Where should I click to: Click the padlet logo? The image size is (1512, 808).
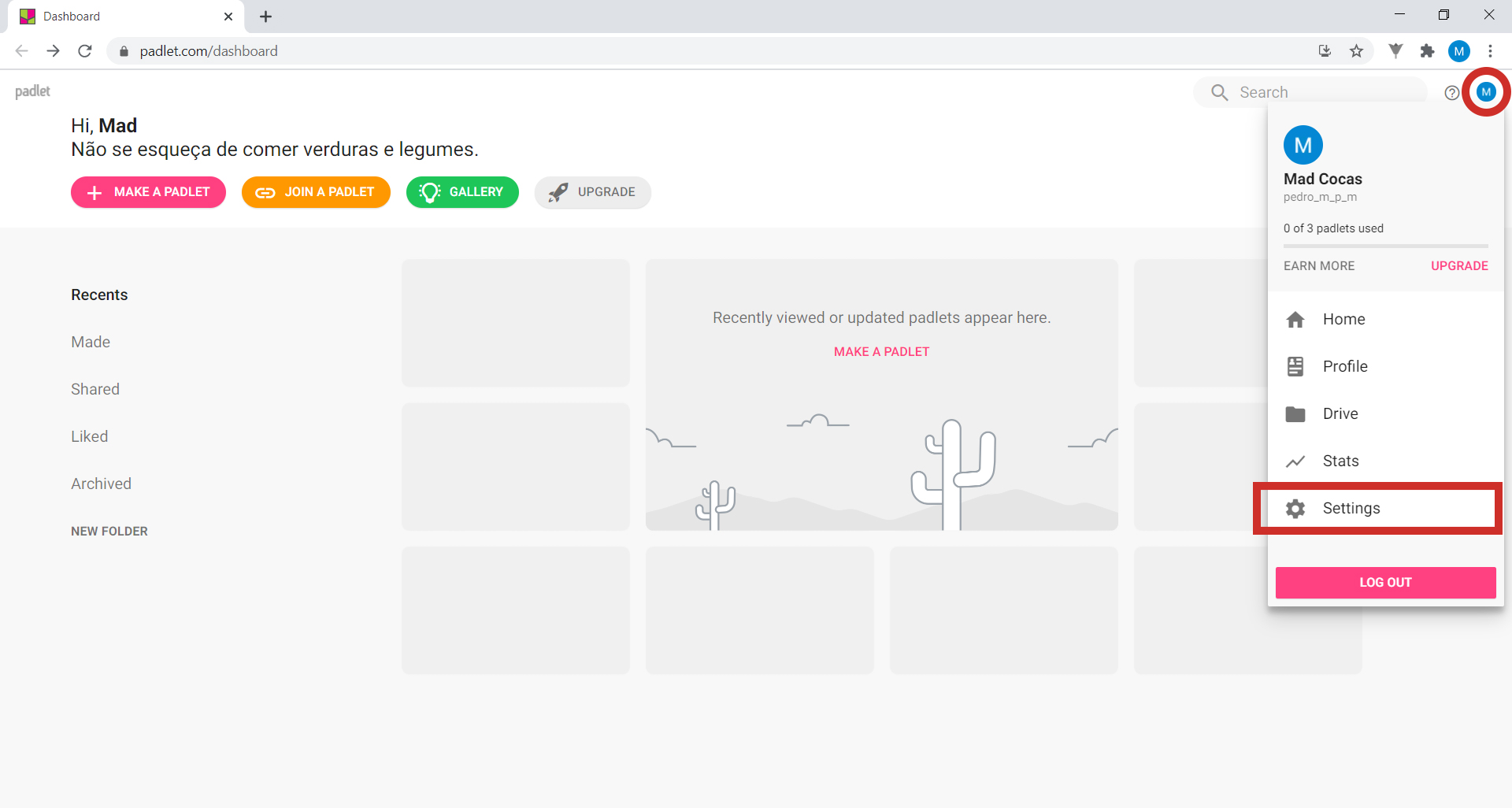[x=32, y=91]
